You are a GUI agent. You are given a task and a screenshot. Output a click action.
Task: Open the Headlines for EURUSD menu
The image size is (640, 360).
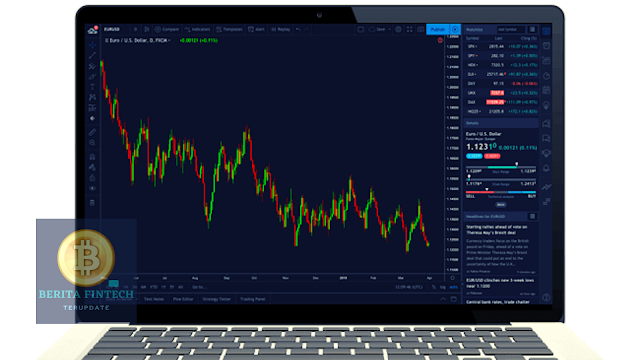pyautogui.click(x=532, y=216)
